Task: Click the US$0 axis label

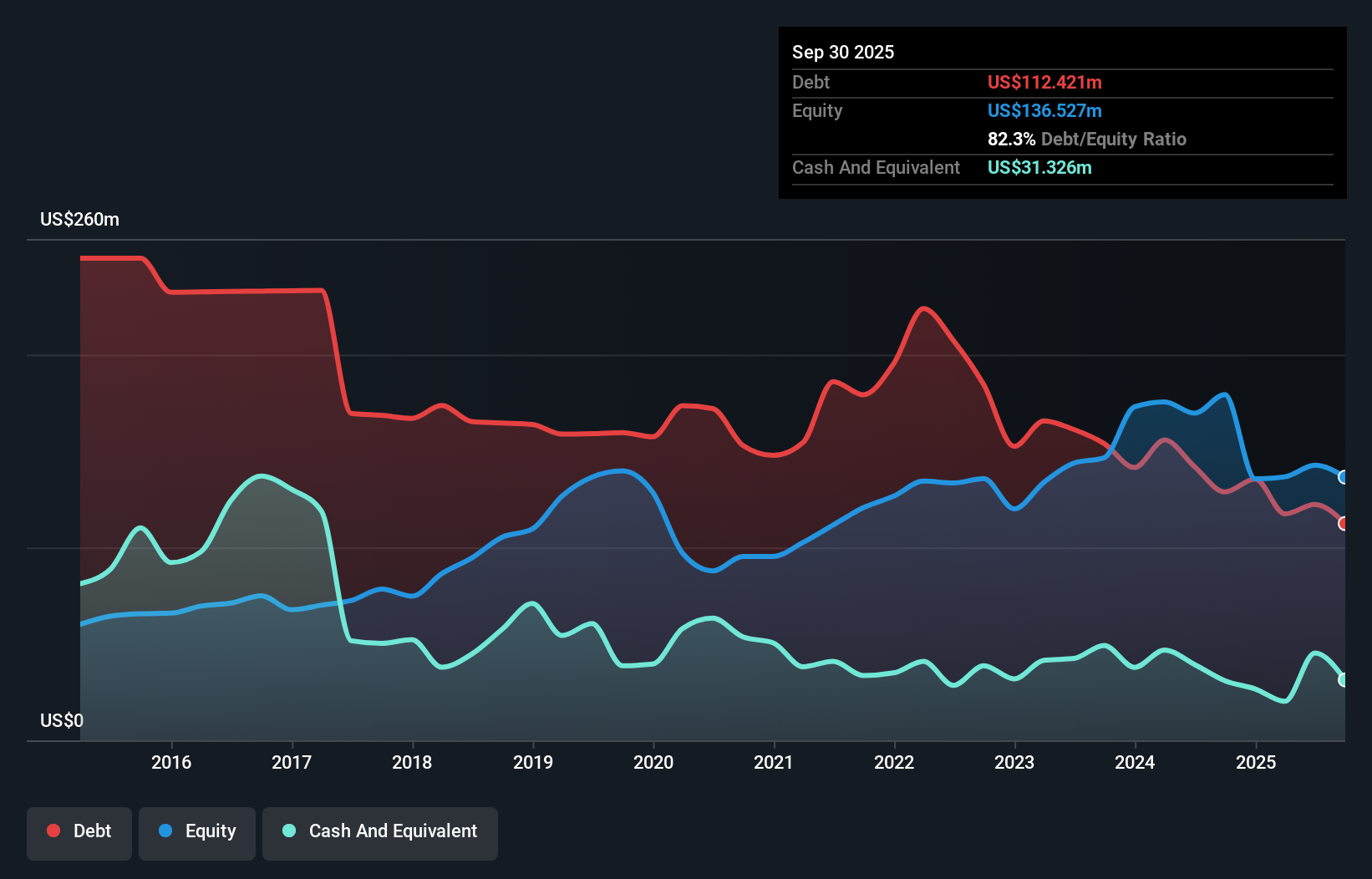Action: pos(62,720)
